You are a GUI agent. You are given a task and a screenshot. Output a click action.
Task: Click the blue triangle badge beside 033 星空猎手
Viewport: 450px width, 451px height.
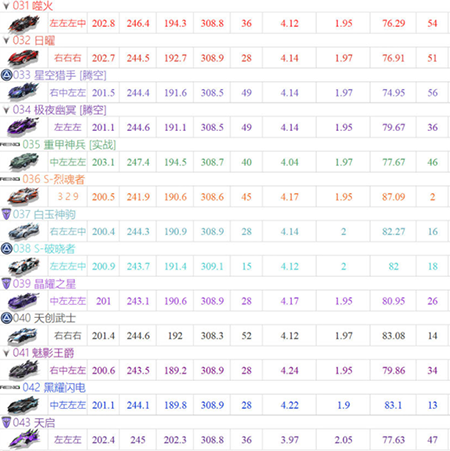tap(6, 75)
